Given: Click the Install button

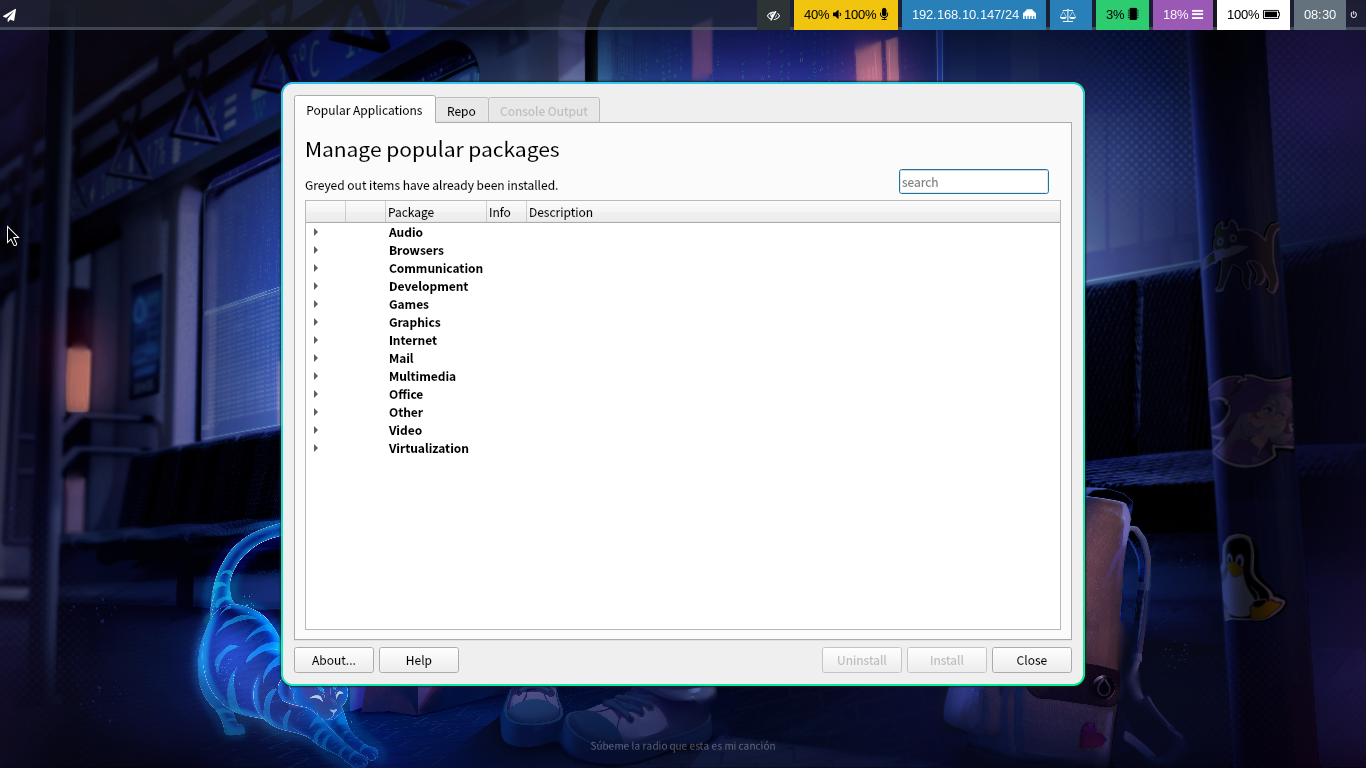Looking at the screenshot, I should (947, 660).
